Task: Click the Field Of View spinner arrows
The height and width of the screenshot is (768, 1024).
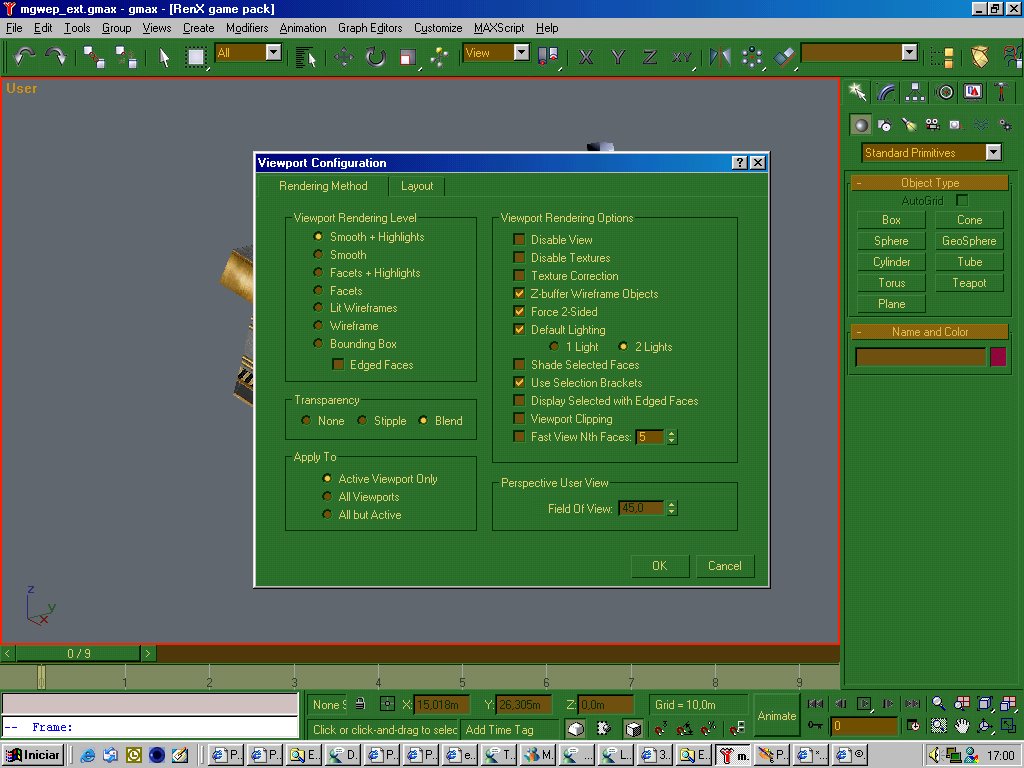Action: (x=672, y=508)
